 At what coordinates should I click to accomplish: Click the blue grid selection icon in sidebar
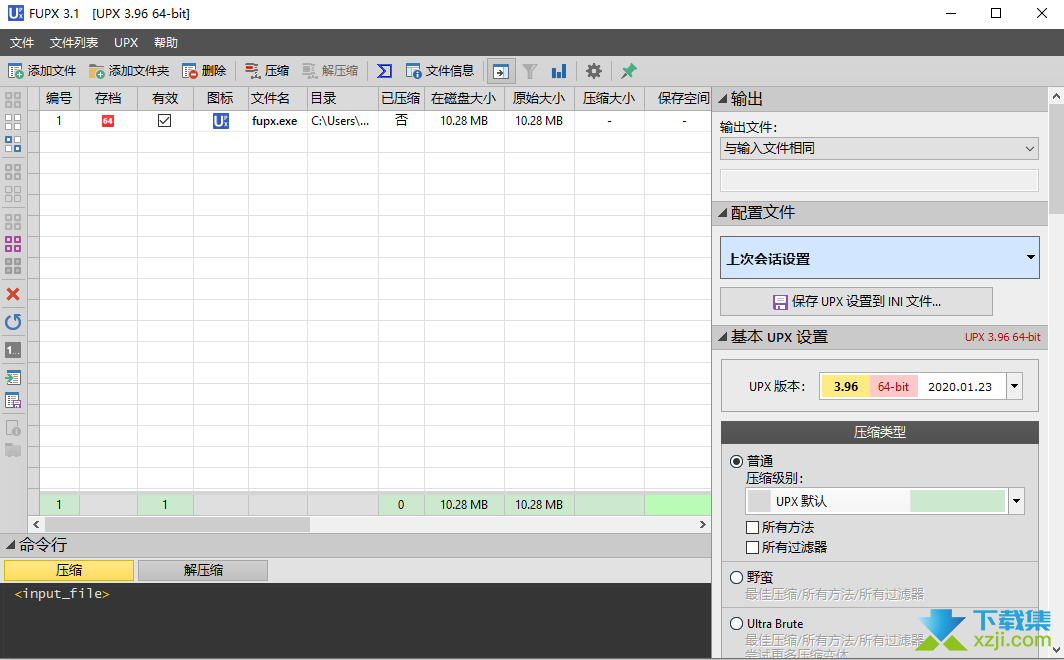tap(13, 144)
